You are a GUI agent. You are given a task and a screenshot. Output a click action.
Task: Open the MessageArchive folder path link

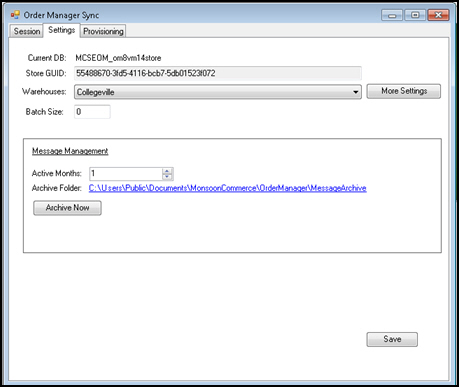point(228,188)
